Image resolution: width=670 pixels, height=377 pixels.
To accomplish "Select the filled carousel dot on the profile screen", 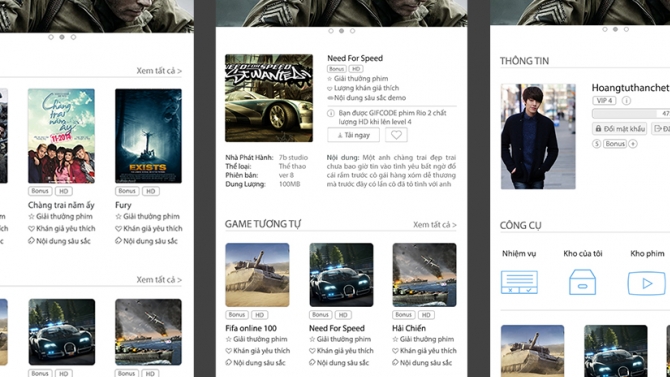I will [615, 29].
